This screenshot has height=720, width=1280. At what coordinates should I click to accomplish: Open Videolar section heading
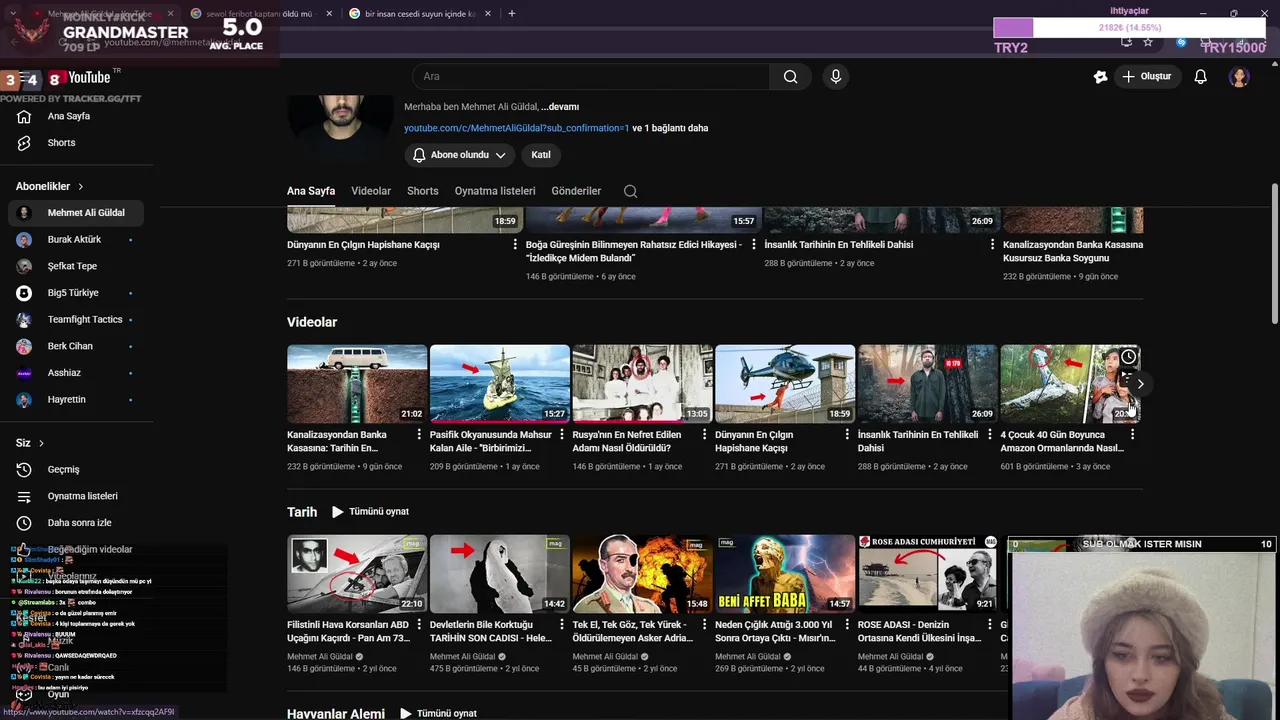[312, 322]
